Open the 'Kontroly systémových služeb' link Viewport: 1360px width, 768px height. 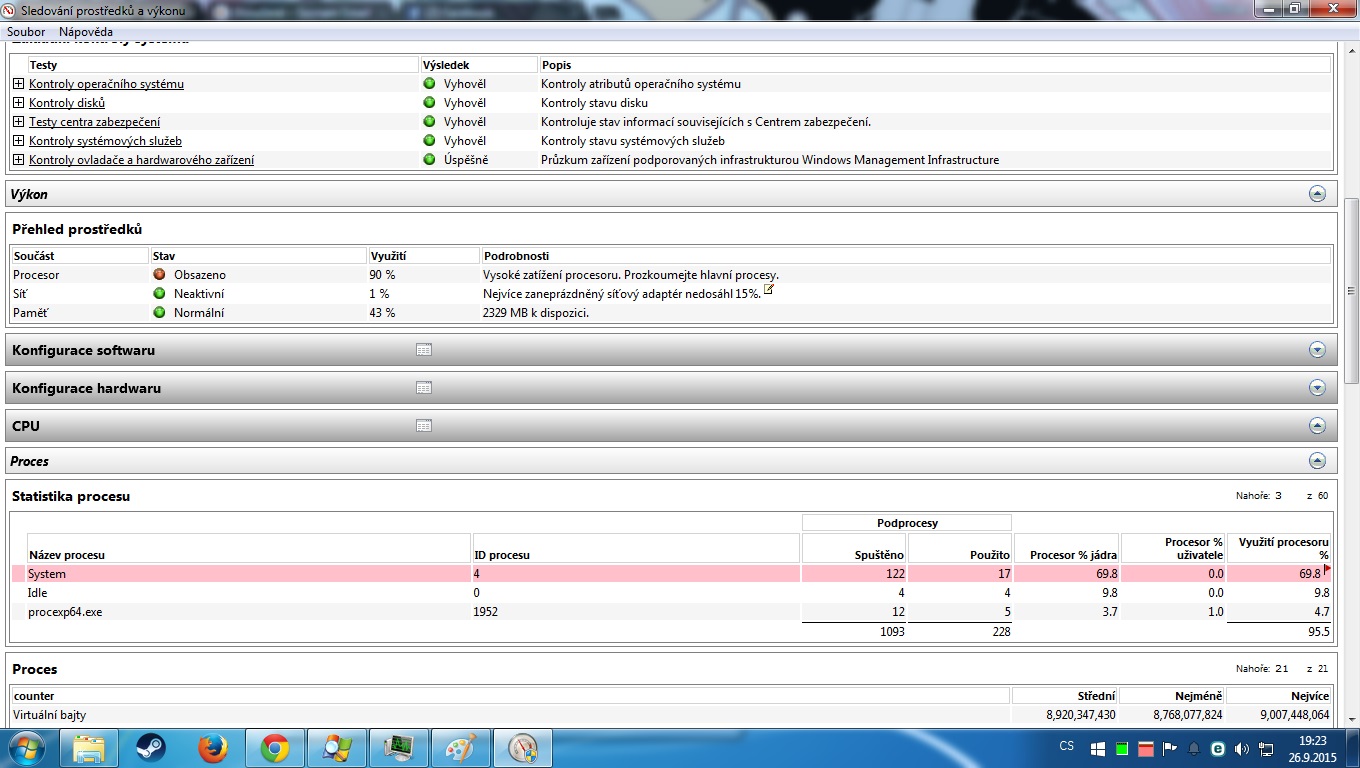(105, 141)
